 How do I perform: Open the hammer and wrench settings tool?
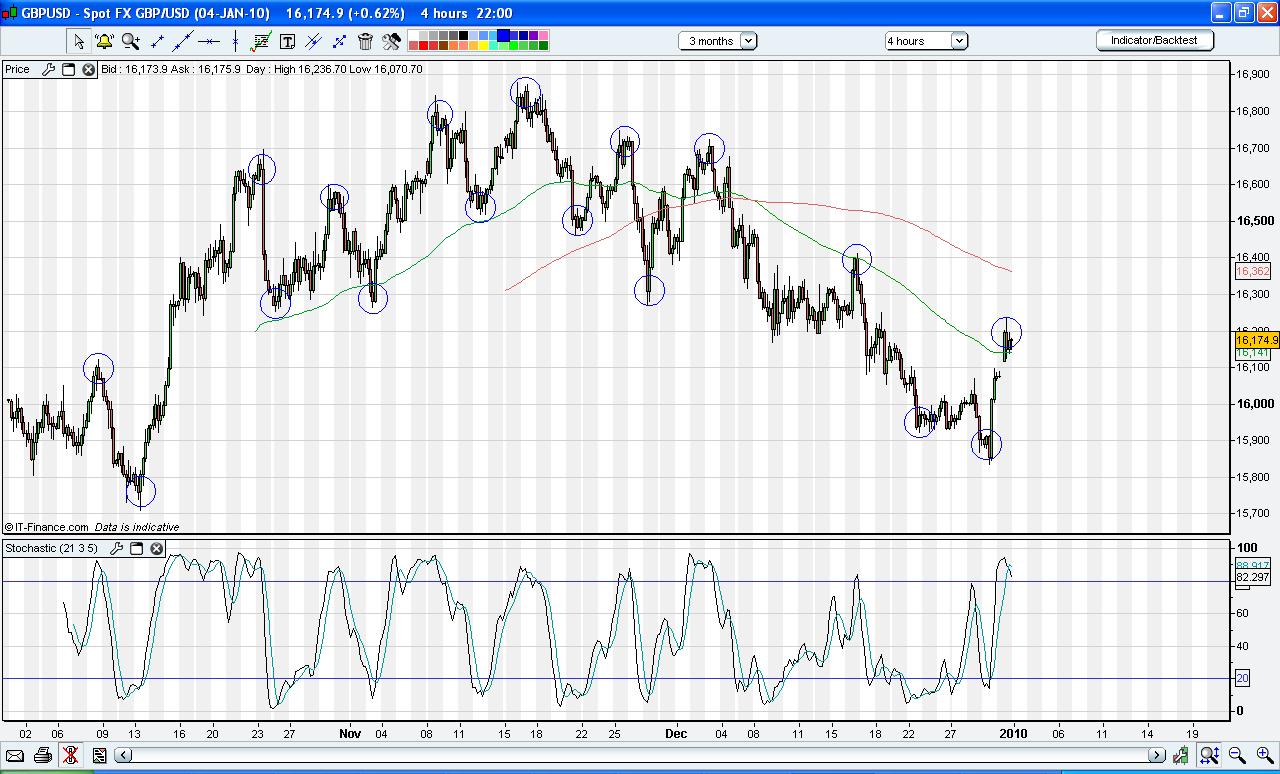(391, 41)
